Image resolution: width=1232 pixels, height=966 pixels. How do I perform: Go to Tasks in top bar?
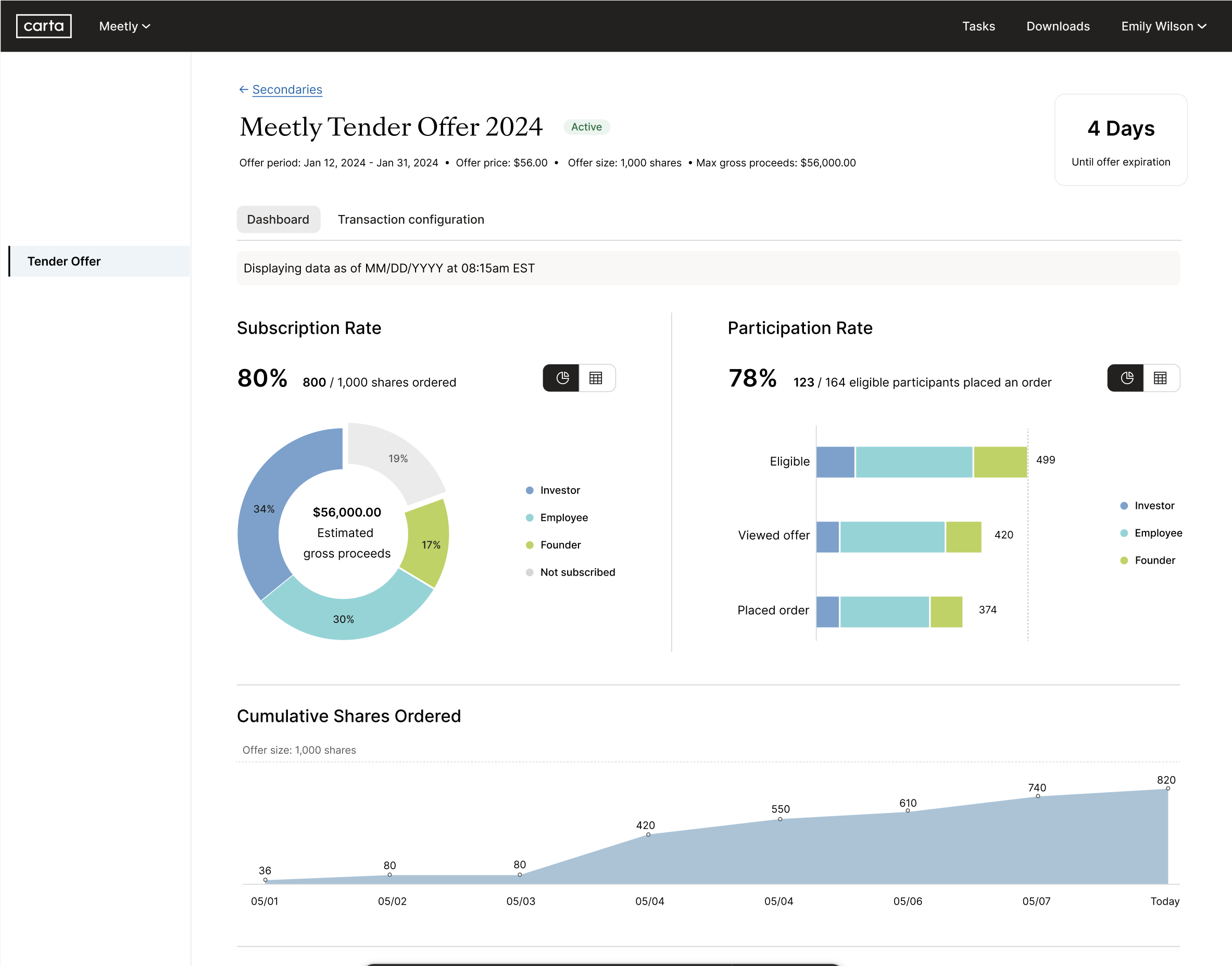[x=978, y=26]
